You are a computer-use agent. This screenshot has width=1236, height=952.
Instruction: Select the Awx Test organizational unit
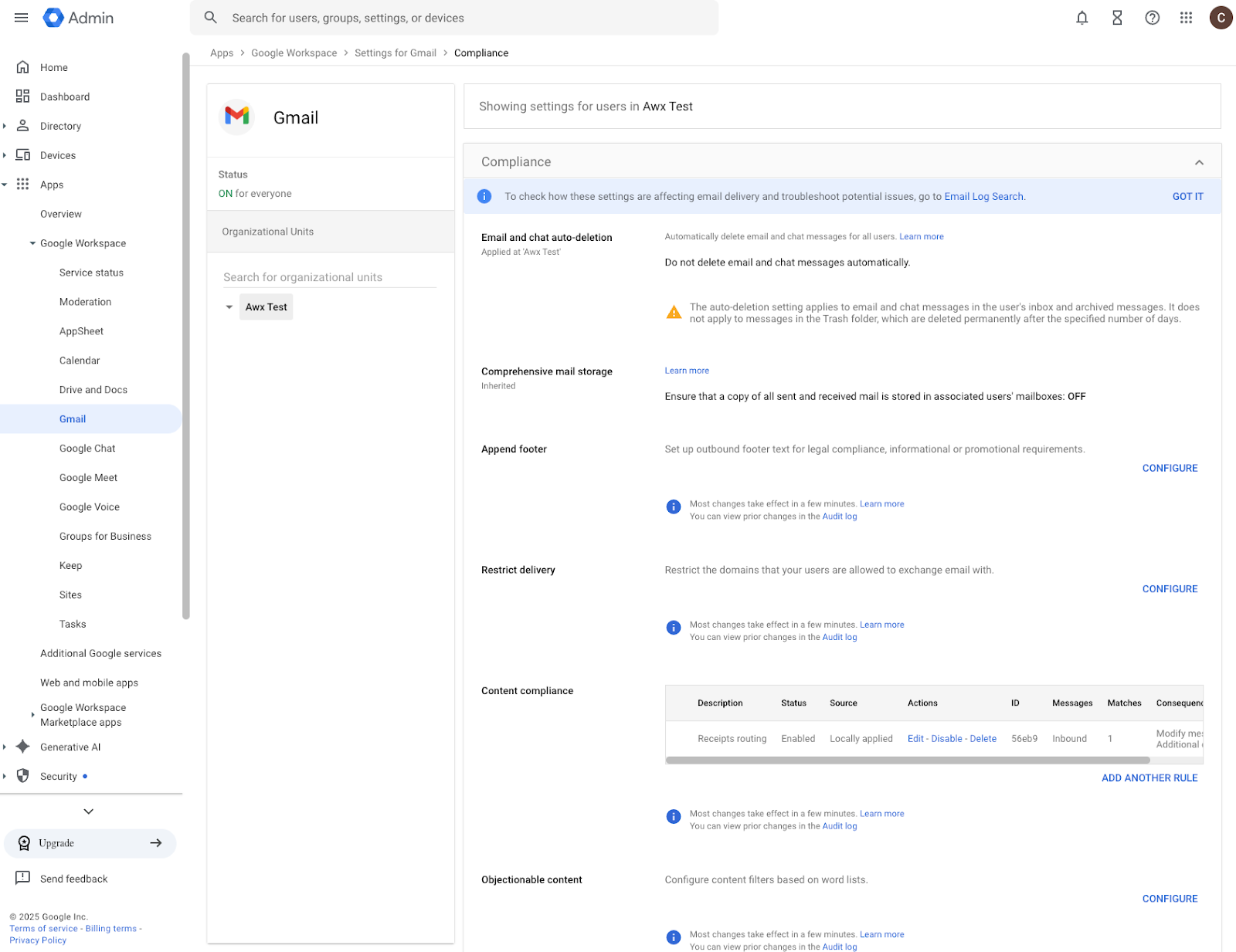tap(266, 307)
